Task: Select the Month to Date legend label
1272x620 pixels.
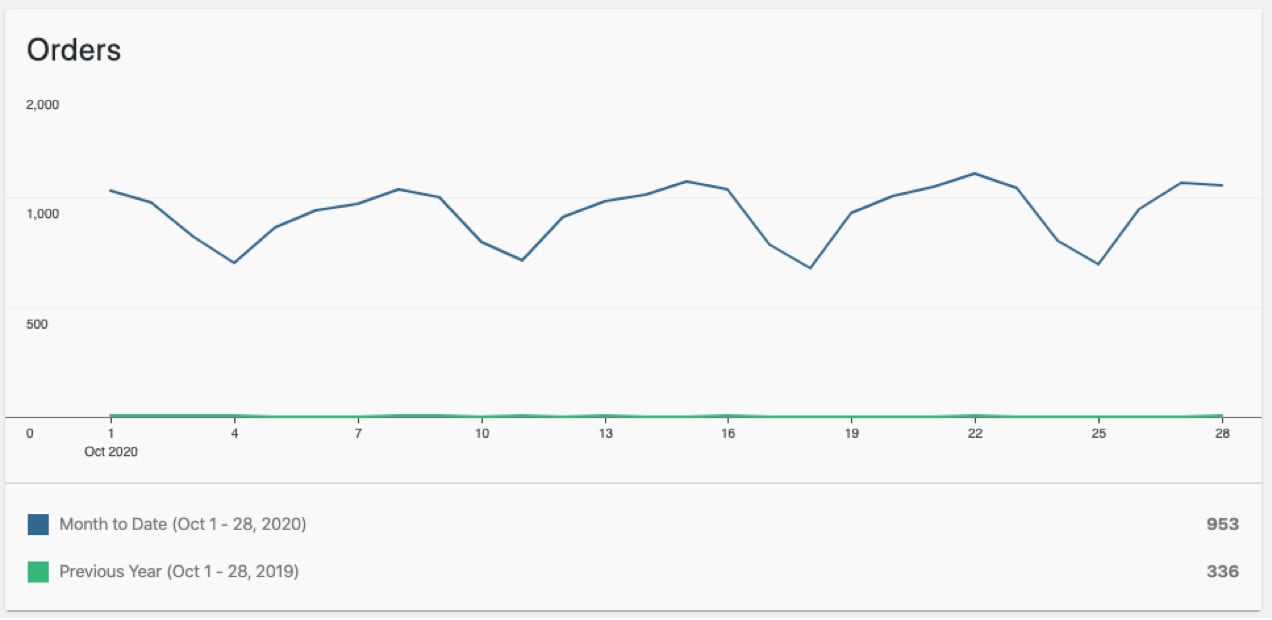Action: pyautogui.click(x=182, y=524)
